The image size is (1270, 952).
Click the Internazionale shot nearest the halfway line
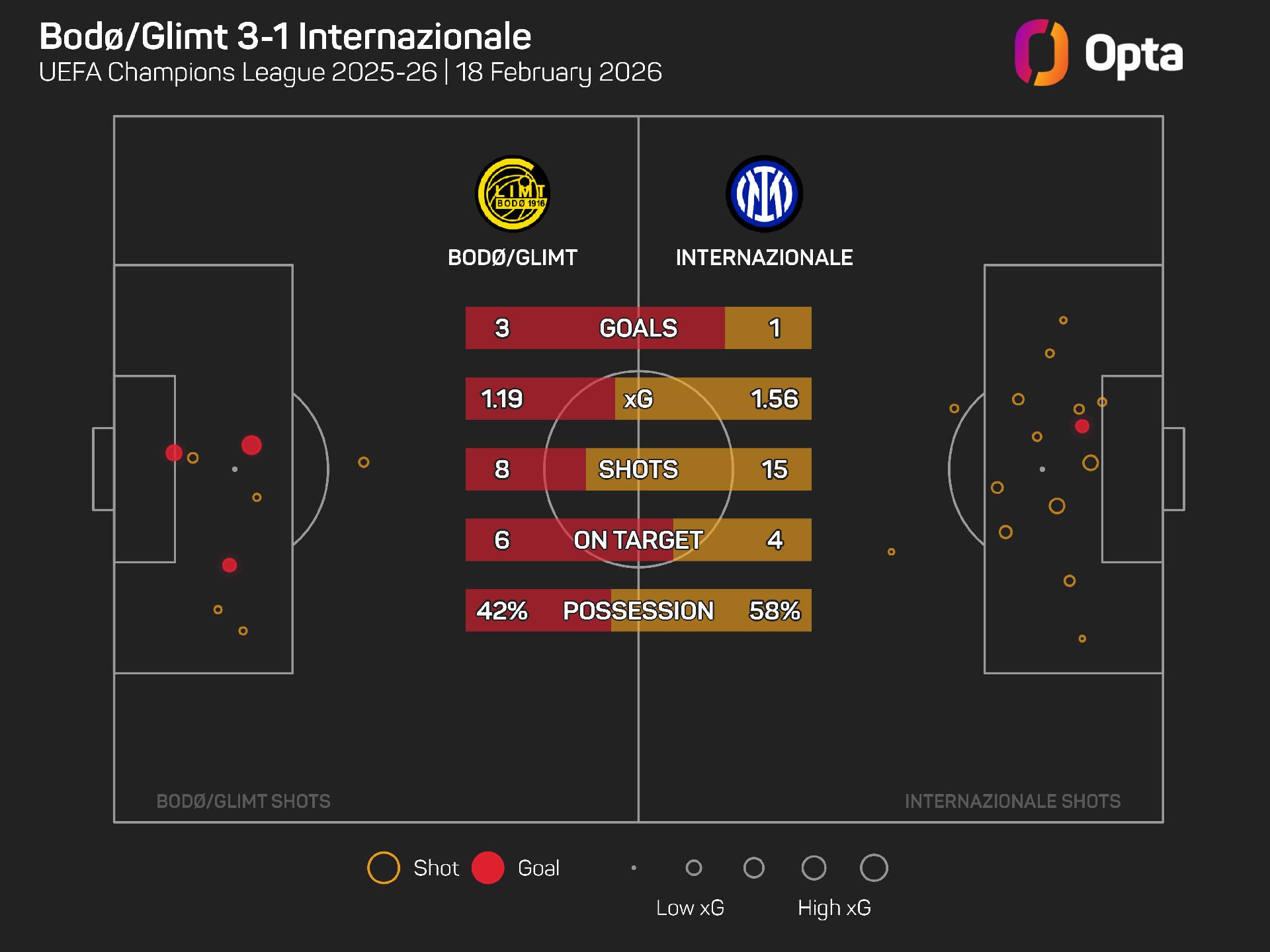pyautogui.click(x=891, y=551)
